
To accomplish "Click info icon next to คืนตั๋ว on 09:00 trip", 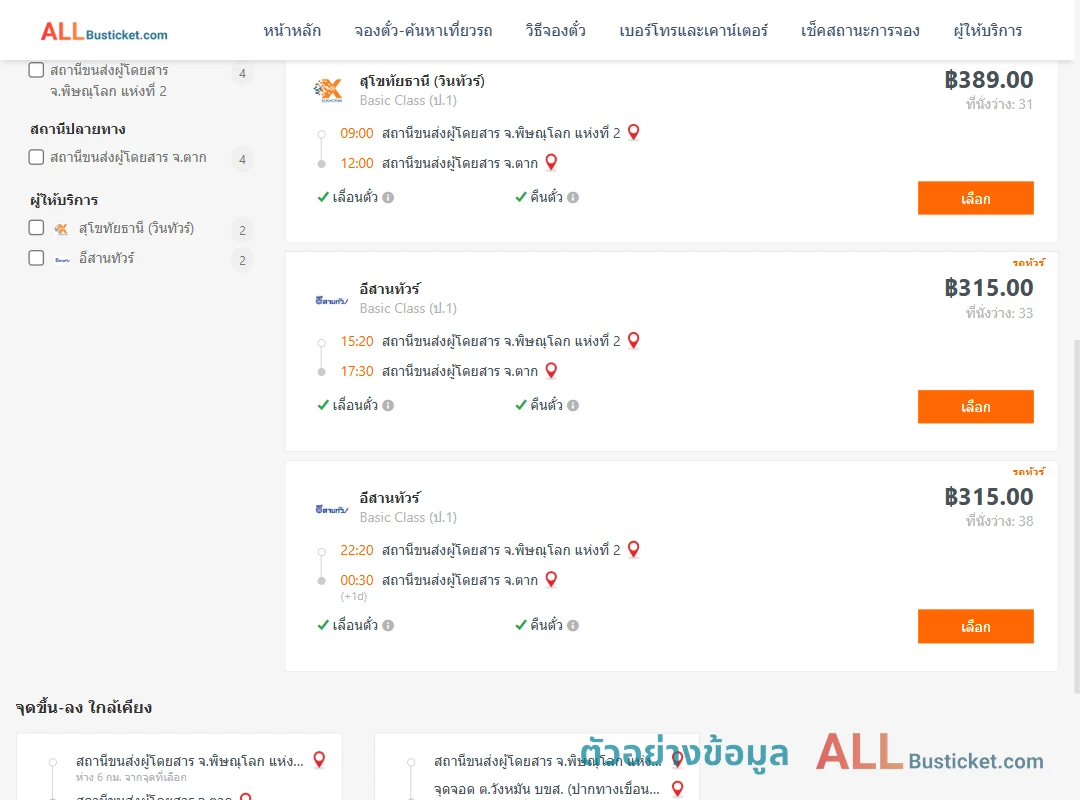I will click(x=573, y=198).
